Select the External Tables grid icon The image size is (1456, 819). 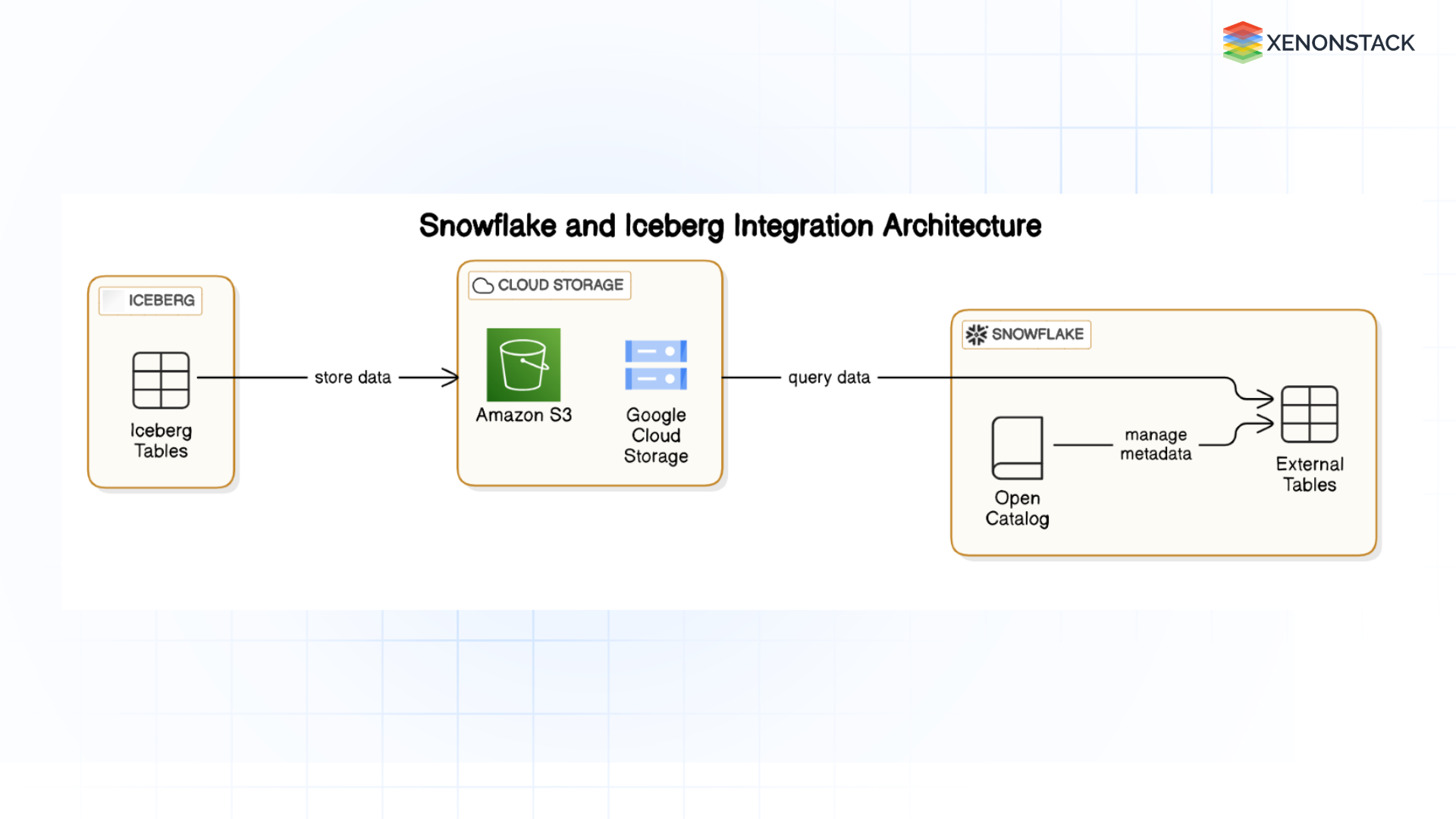tap(1310, 414)
